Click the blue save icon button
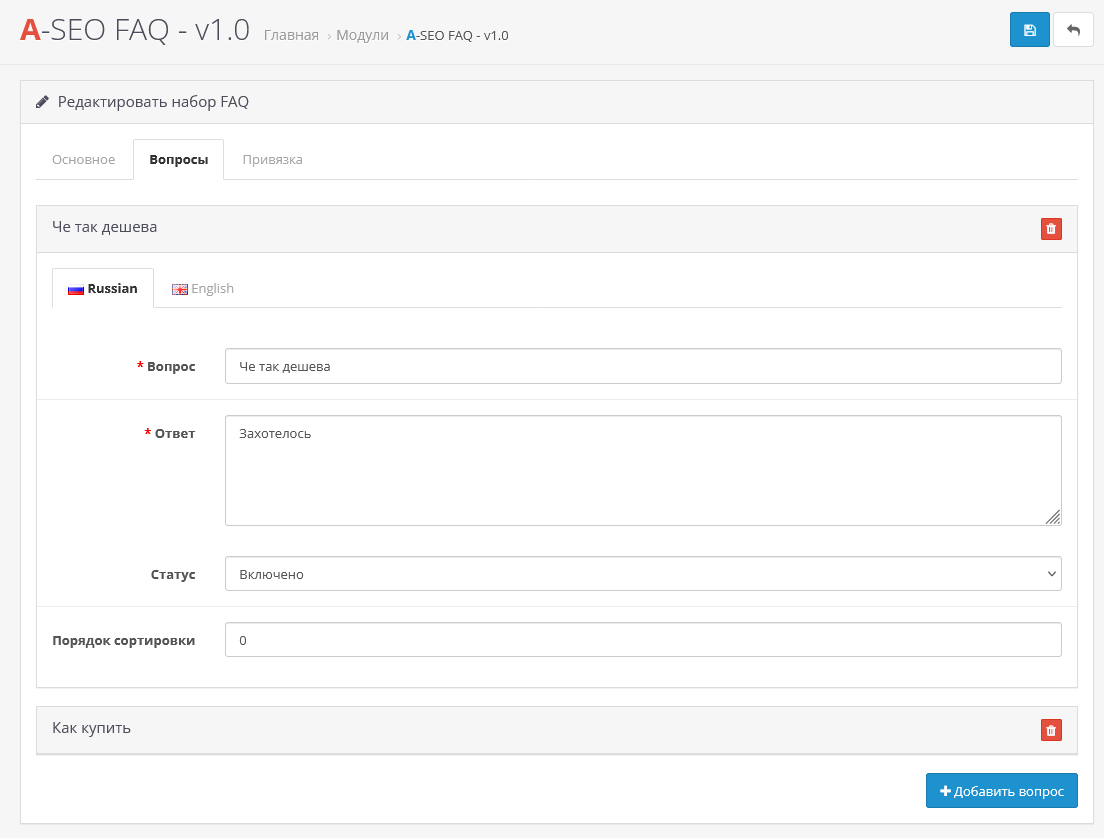1104x838 pixels. pyautogui.click(x=1029, y=30)
